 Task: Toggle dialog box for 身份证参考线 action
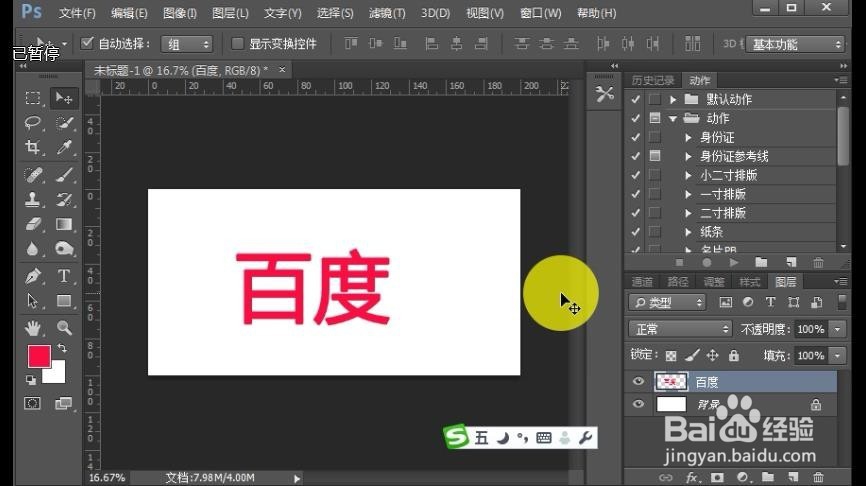(x=655, y=156)
